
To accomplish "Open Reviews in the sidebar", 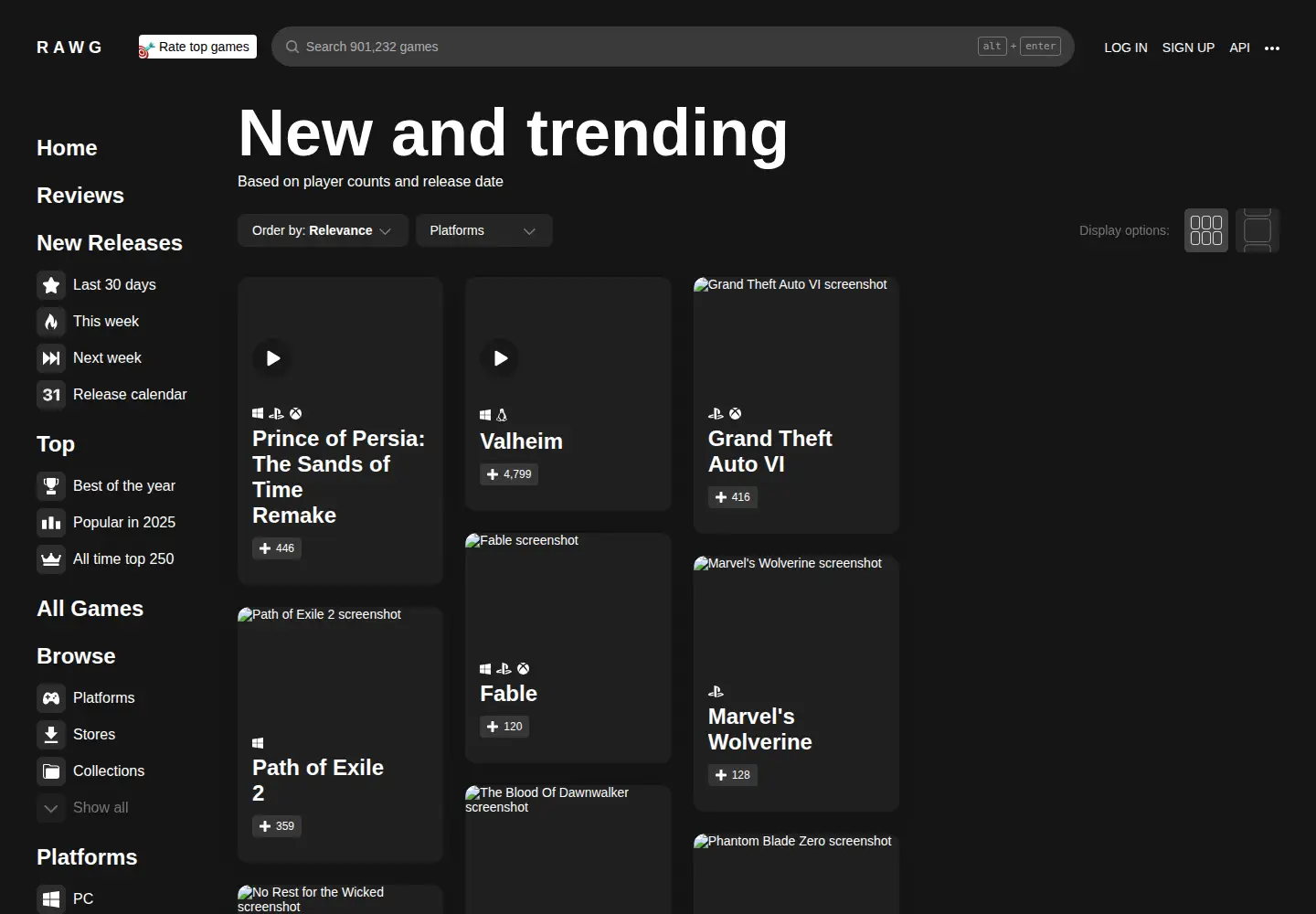I will click(80, 196).
